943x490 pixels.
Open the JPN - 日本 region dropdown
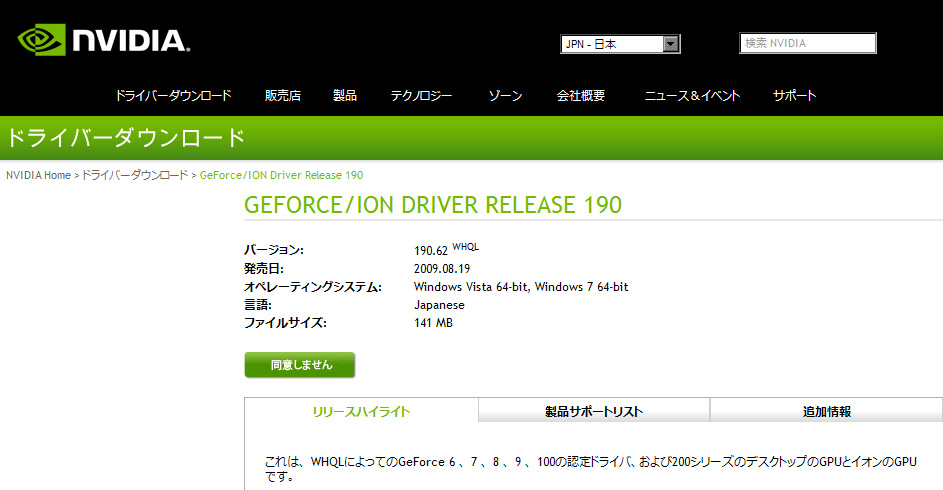pos(620,44)
